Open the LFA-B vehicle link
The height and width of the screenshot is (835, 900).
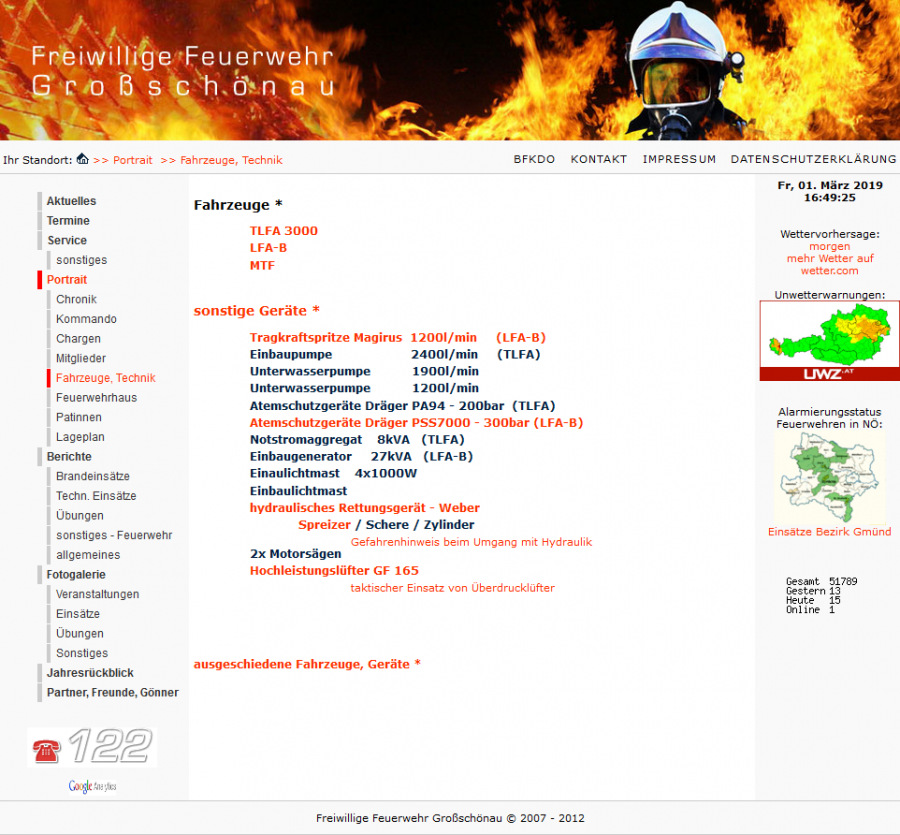pyautogui.click(x=268, y=248)
